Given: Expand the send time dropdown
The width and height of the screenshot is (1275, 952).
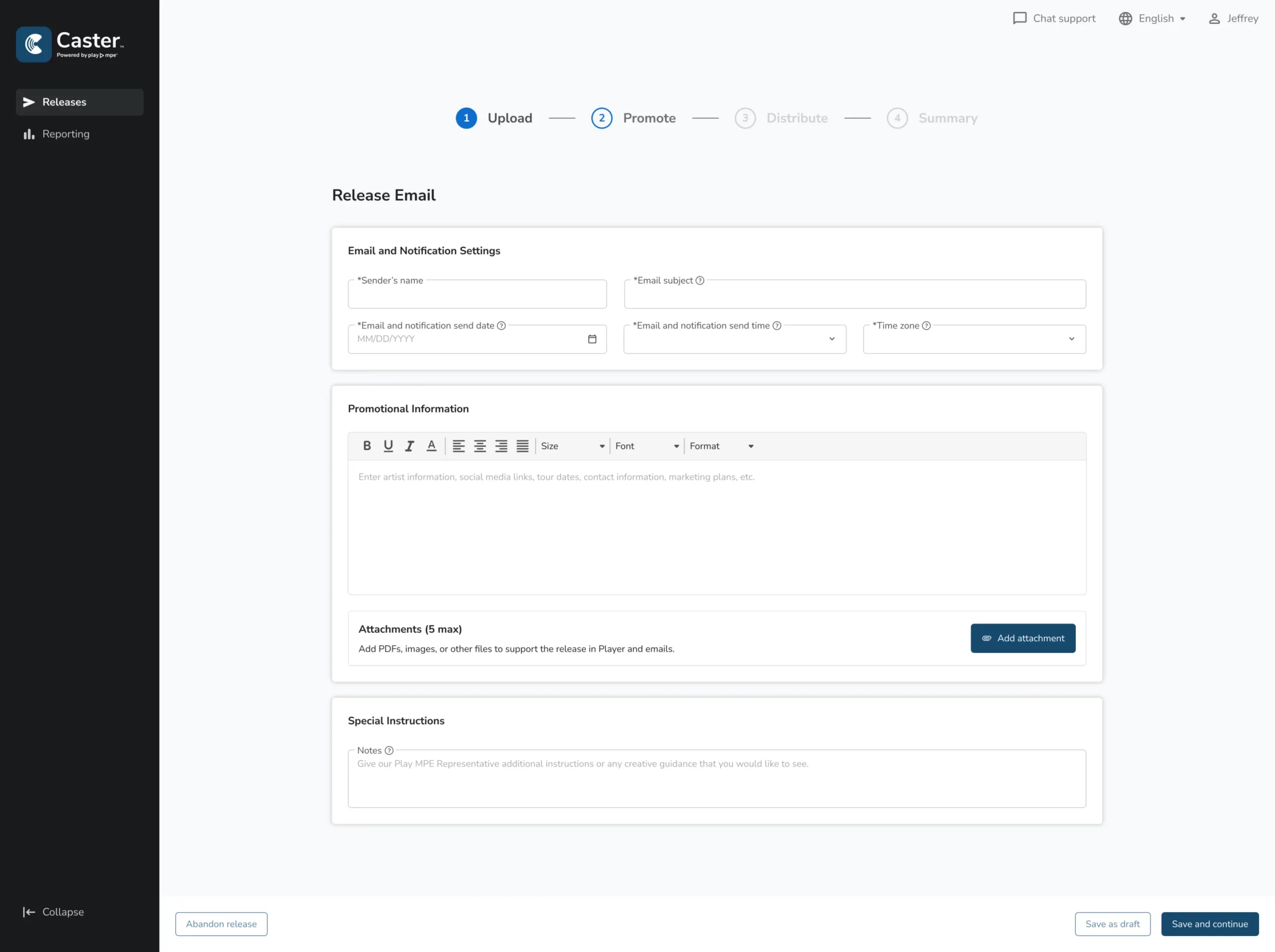Looking at the screenshot, I should pyautogui.click(x=734, y=340).
